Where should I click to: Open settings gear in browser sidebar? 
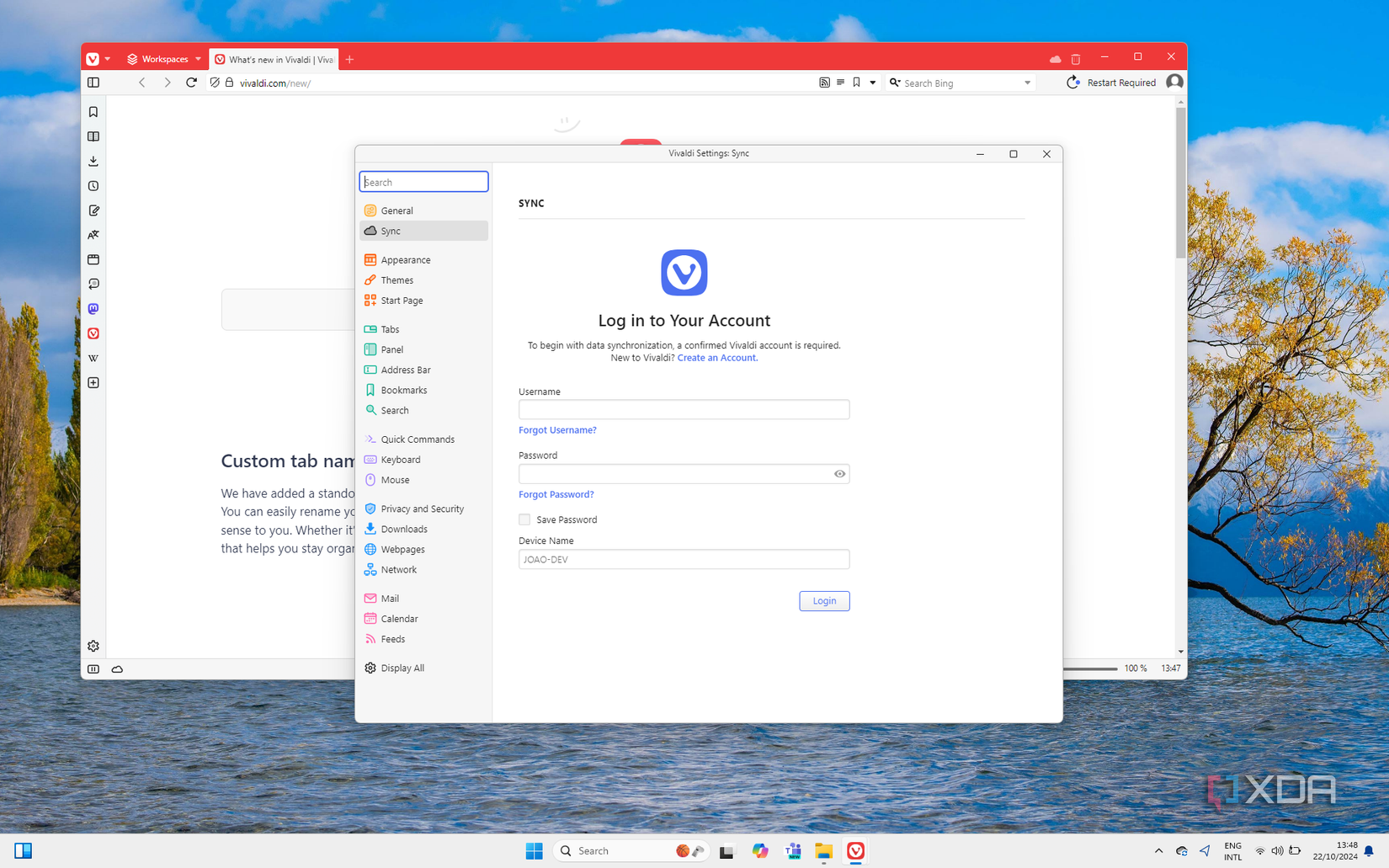(x=93, y=646)
